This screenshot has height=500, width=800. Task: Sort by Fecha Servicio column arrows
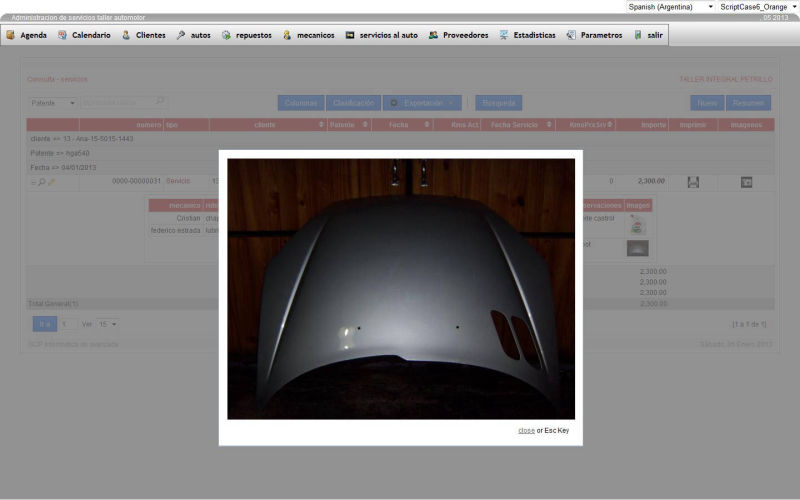coord(549,124)
